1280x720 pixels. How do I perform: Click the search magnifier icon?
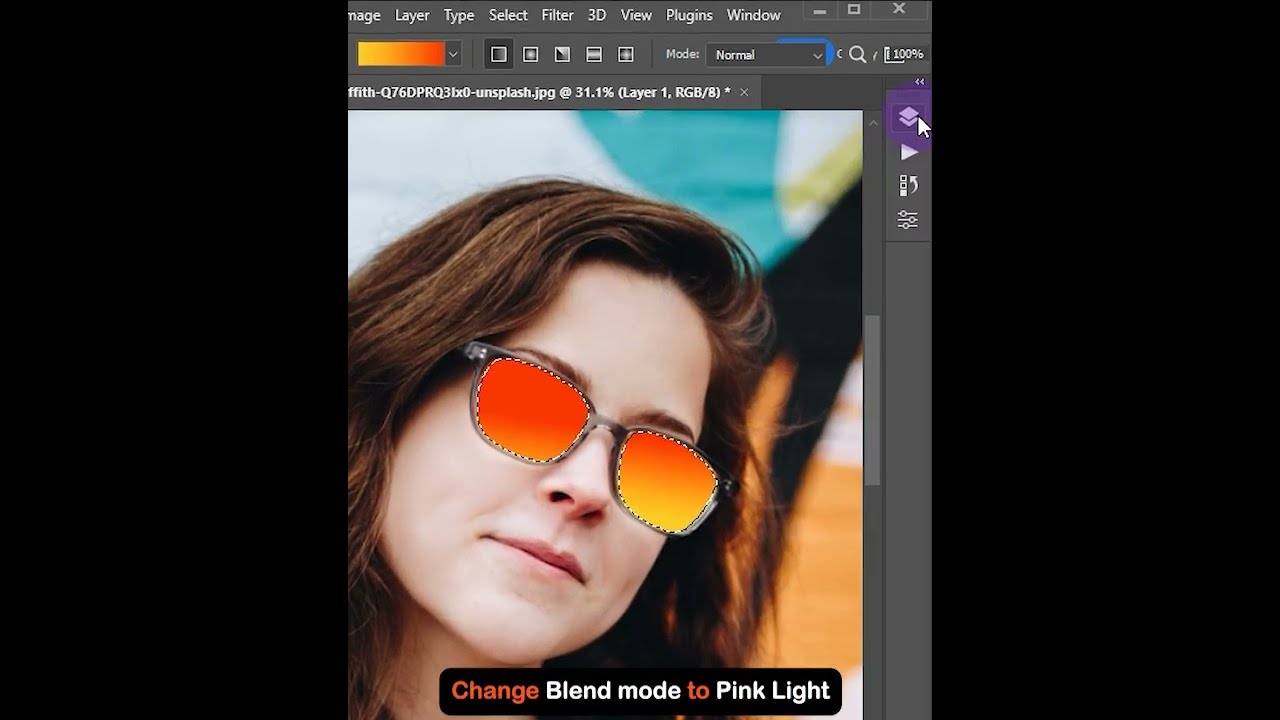857,54
